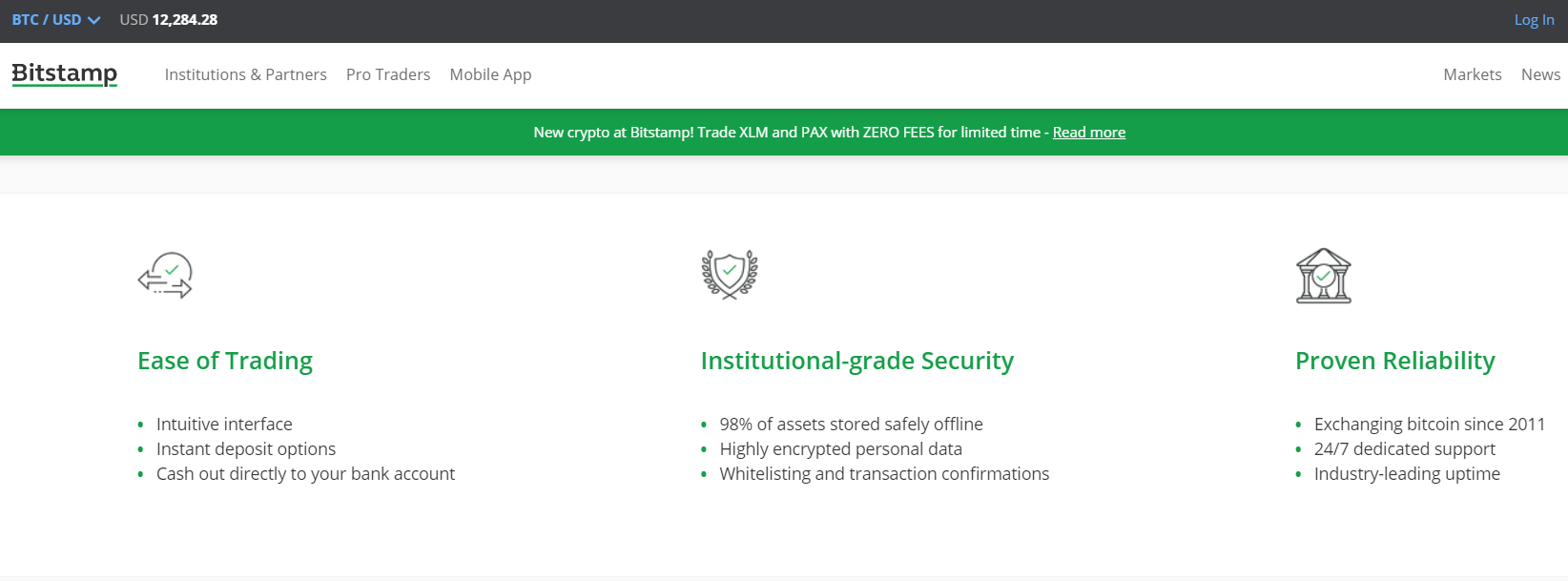Screen dimensions: 1568x581
Task: Click "Cash out directly to your bank account"
Action: [305, 474]
